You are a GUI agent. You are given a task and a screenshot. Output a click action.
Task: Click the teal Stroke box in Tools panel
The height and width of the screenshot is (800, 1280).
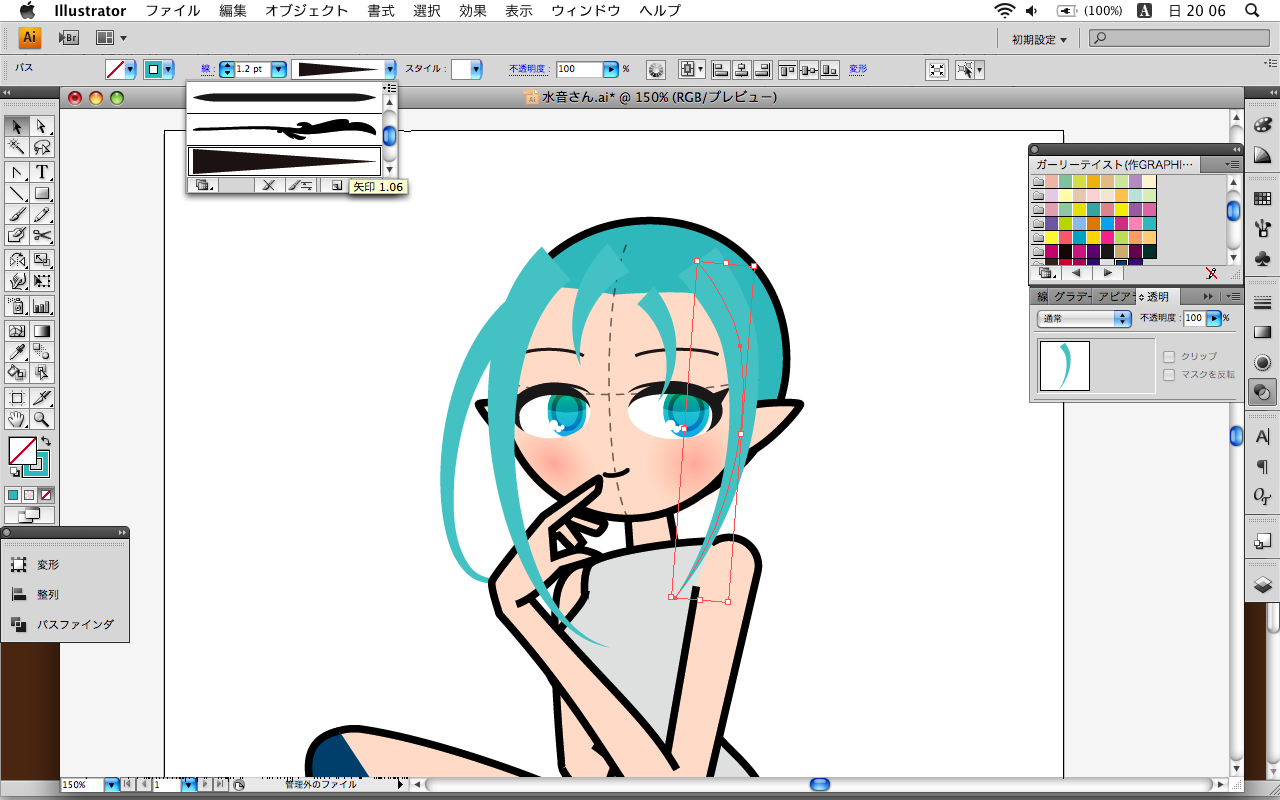35,463
